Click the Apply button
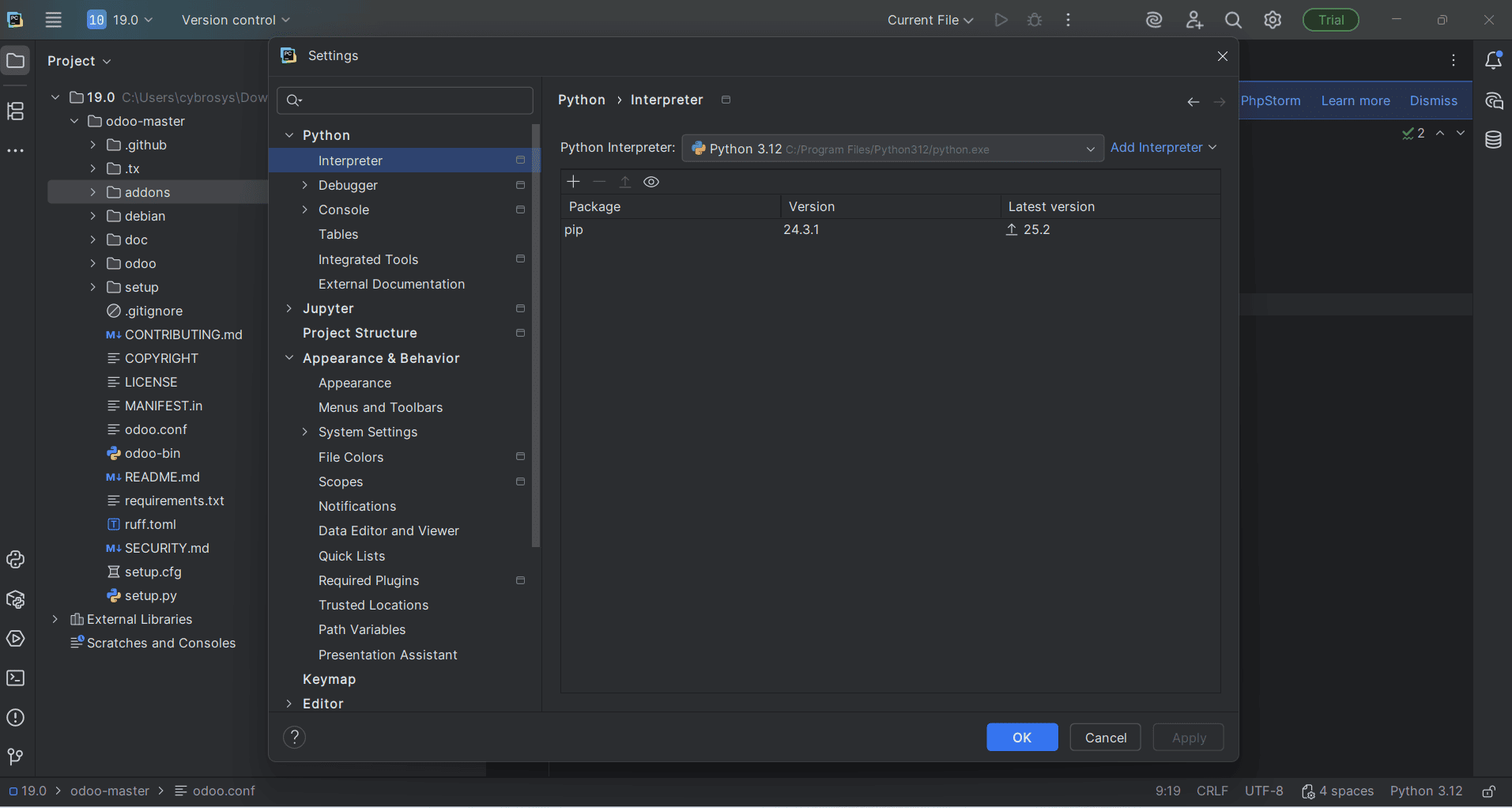 1189,738
